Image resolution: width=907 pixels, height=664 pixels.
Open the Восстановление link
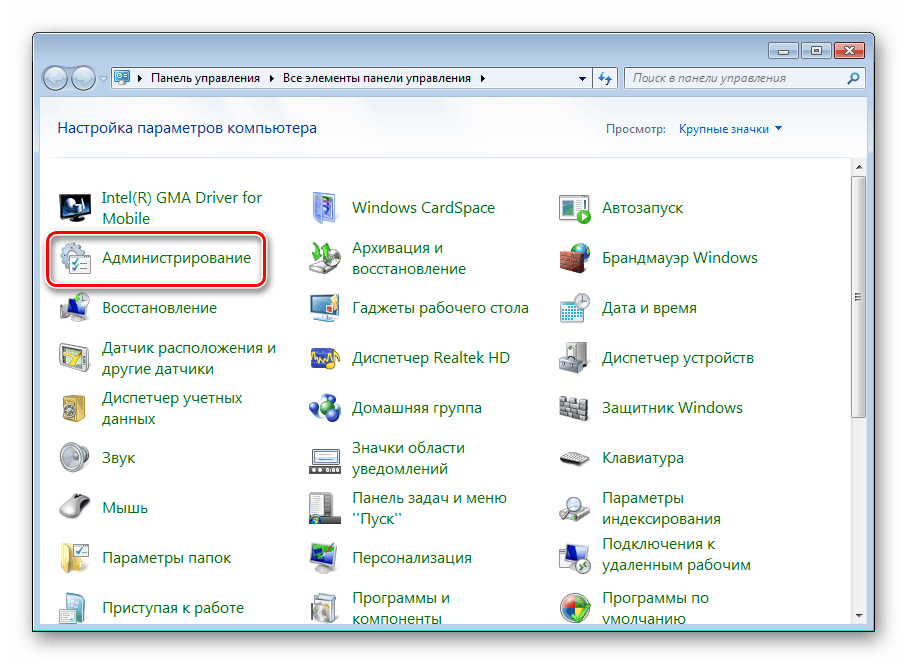coord(160,308)
